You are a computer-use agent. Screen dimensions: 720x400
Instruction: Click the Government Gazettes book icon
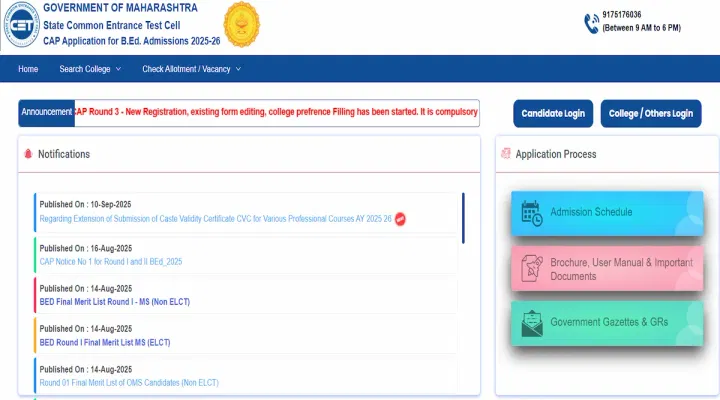(531, 322)
